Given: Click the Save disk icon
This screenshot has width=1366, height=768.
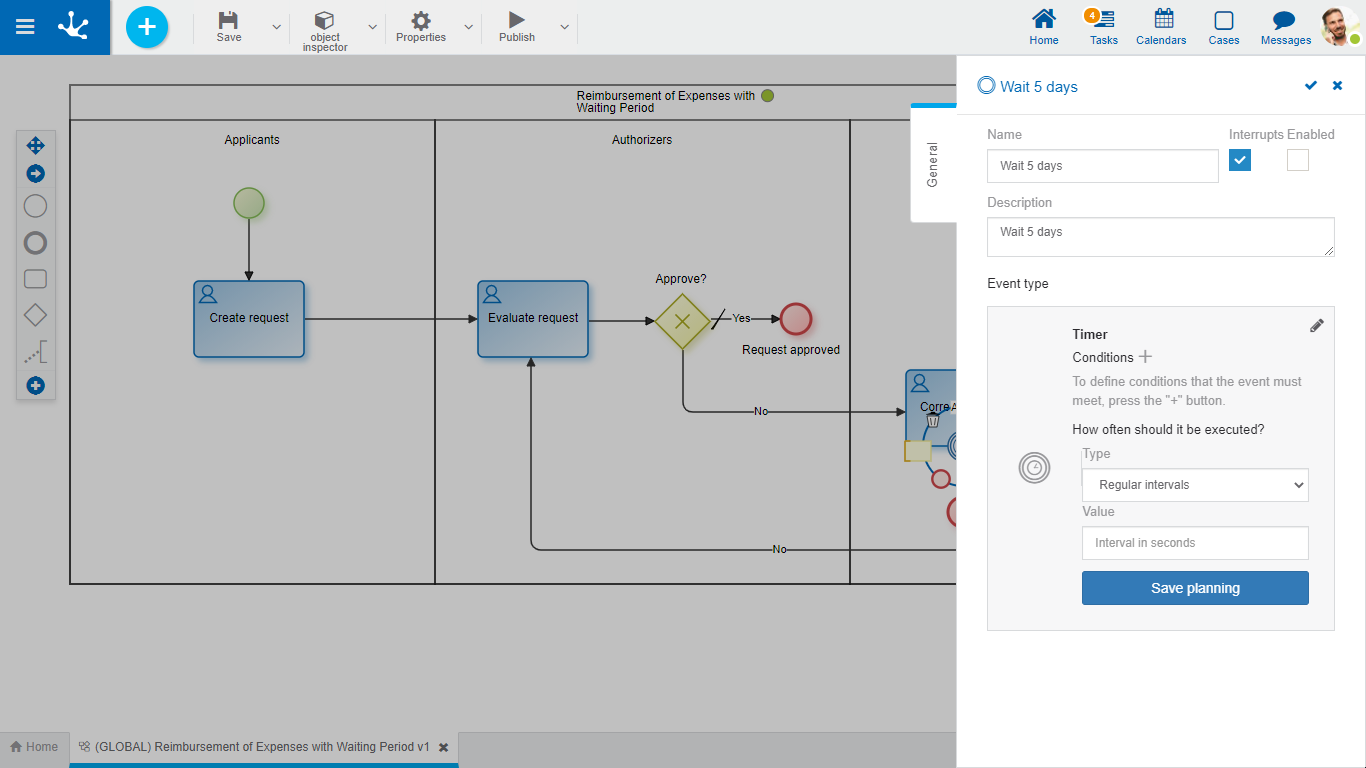Looking at the screenshot, I should (x=229, y=21).
